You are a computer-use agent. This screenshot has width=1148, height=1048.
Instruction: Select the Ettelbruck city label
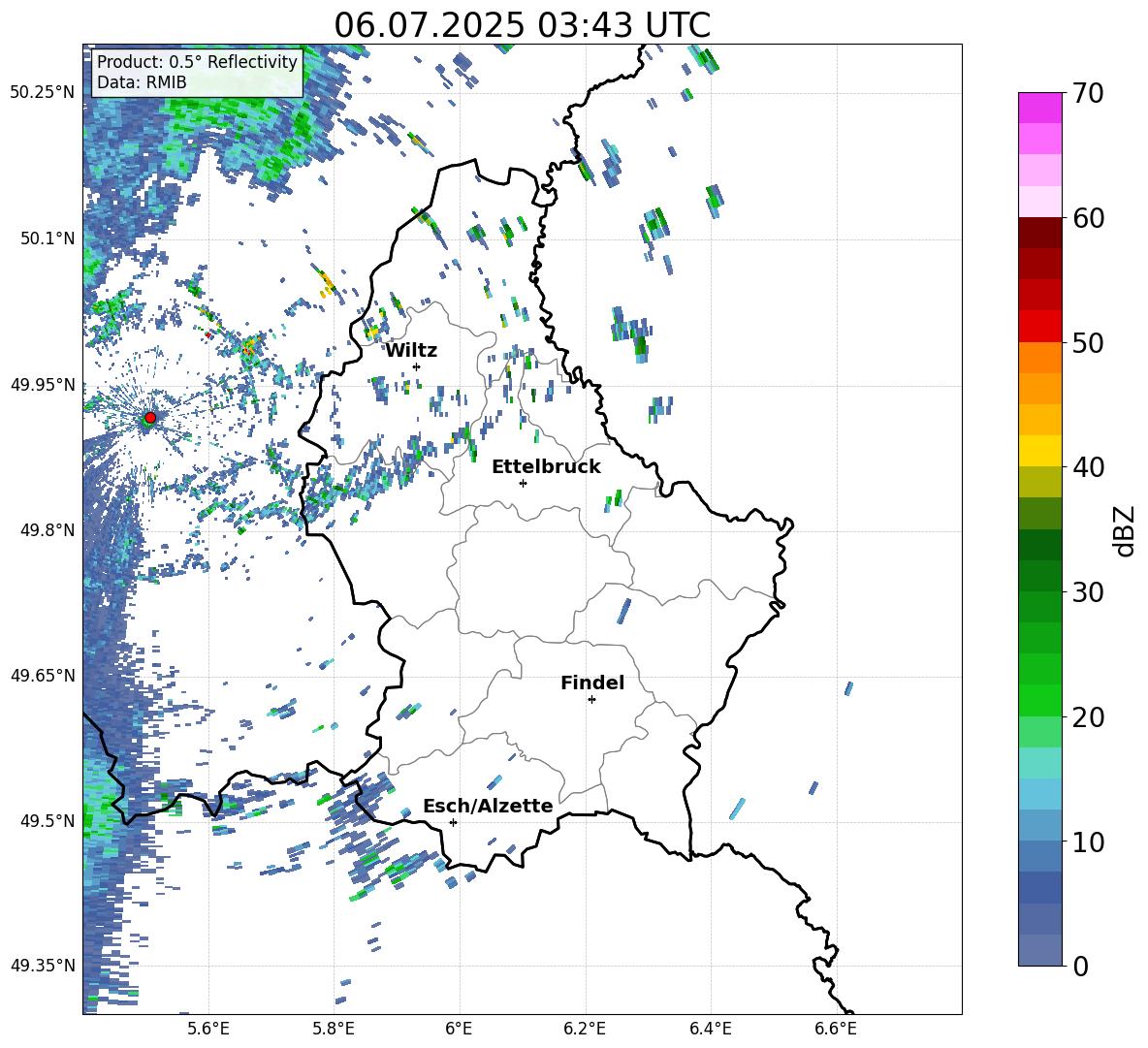pos(546,467)
